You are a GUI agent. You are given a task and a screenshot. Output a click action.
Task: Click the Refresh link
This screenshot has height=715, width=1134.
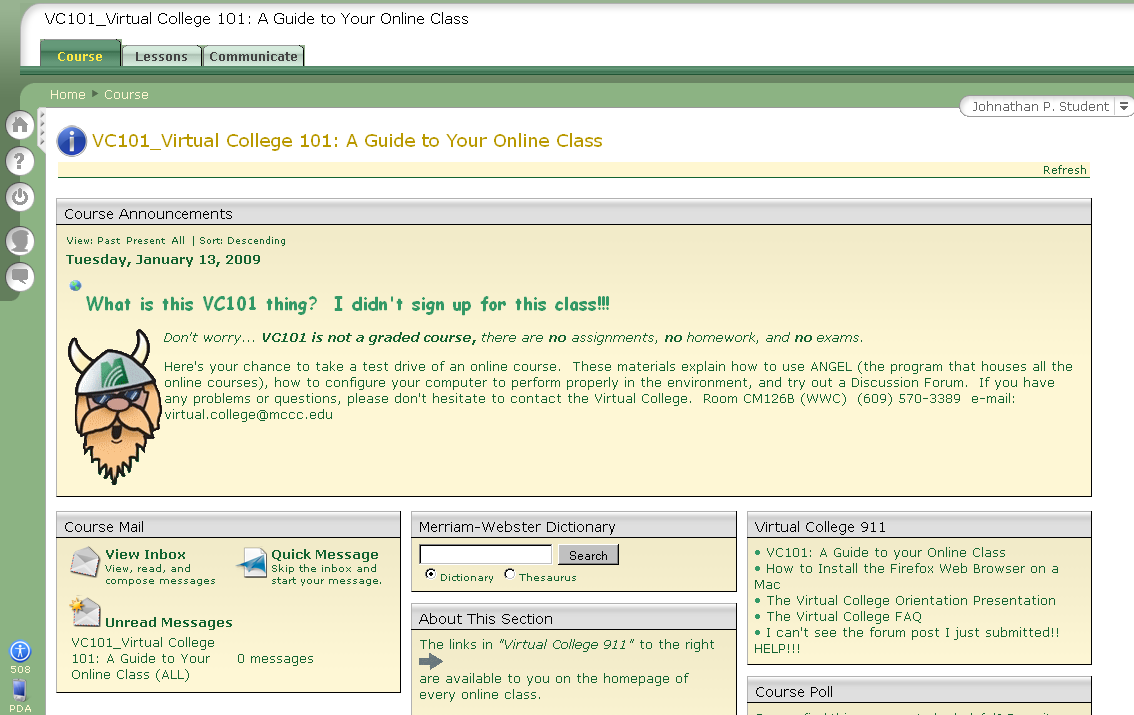[x=1064, y=170]
